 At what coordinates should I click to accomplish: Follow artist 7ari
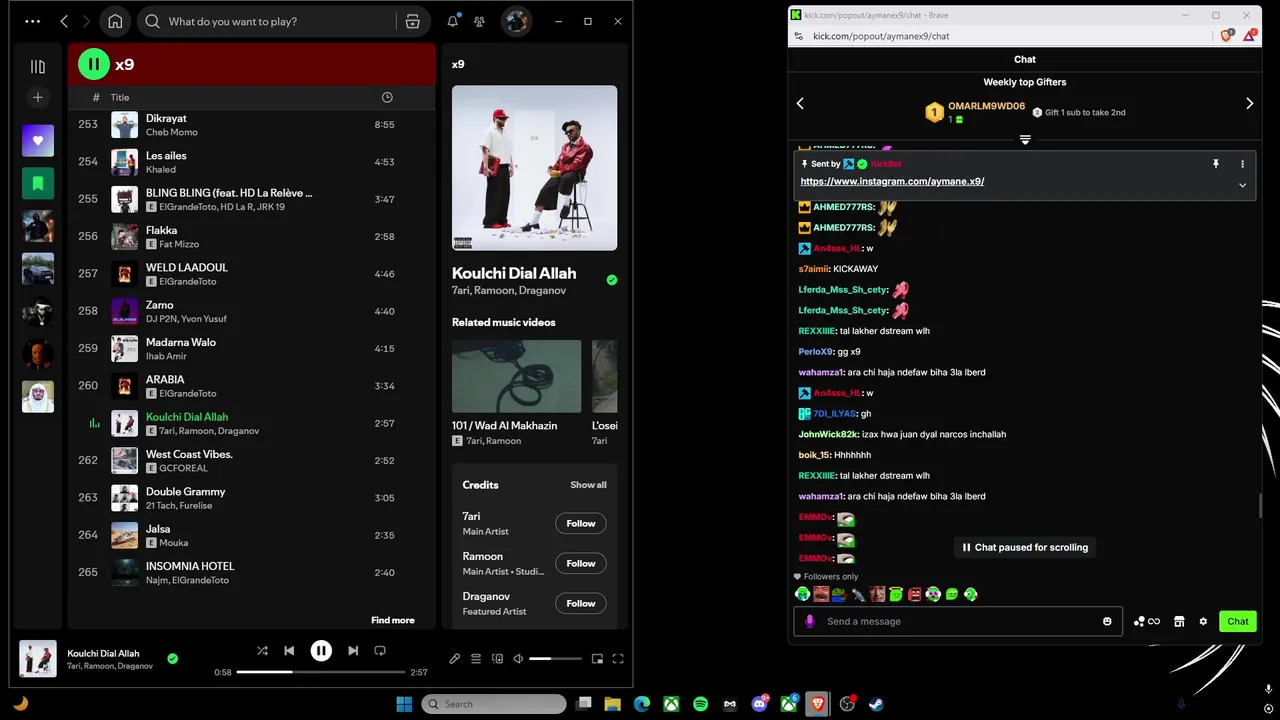(x=581, y=523)
